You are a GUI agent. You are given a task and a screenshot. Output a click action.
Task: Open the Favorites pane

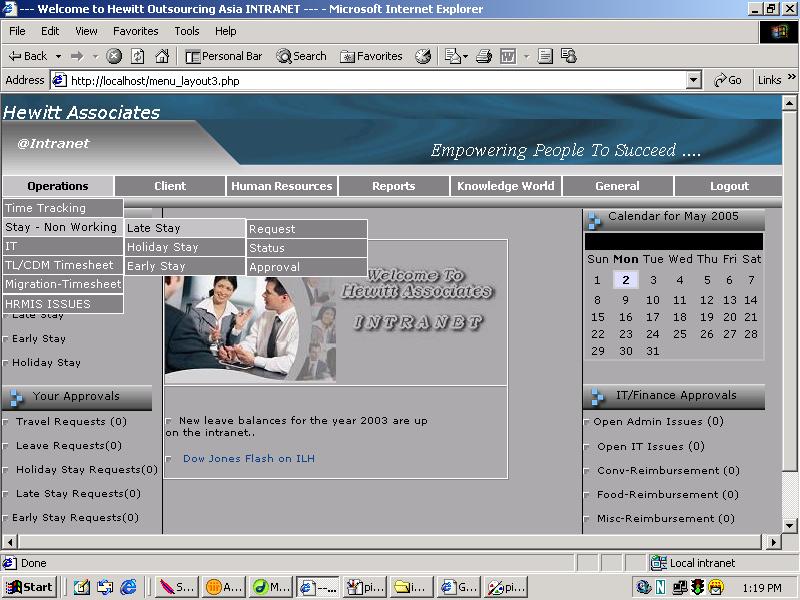tap(371, 56)
